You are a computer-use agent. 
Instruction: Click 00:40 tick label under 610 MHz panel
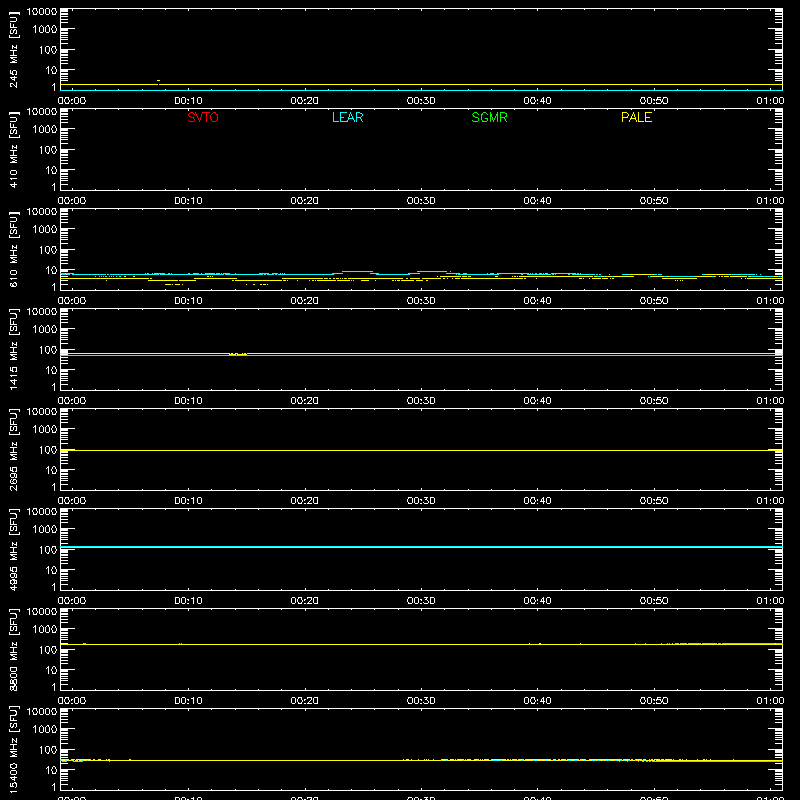[537, 301]
